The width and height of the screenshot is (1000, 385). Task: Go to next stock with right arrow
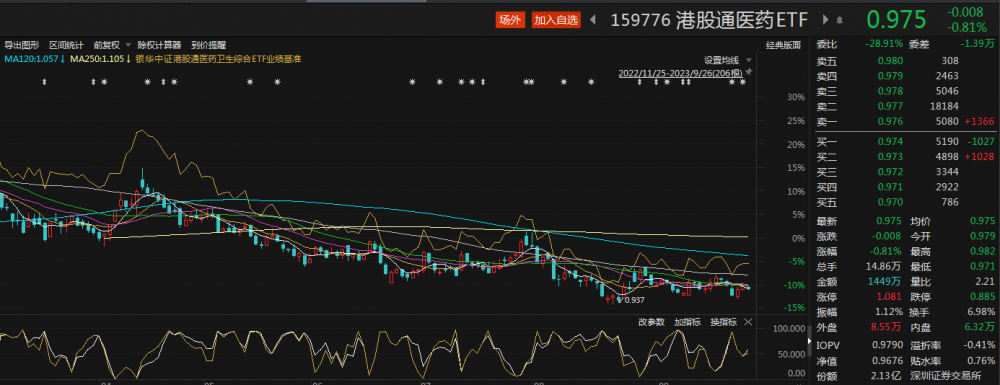[826, 20]
